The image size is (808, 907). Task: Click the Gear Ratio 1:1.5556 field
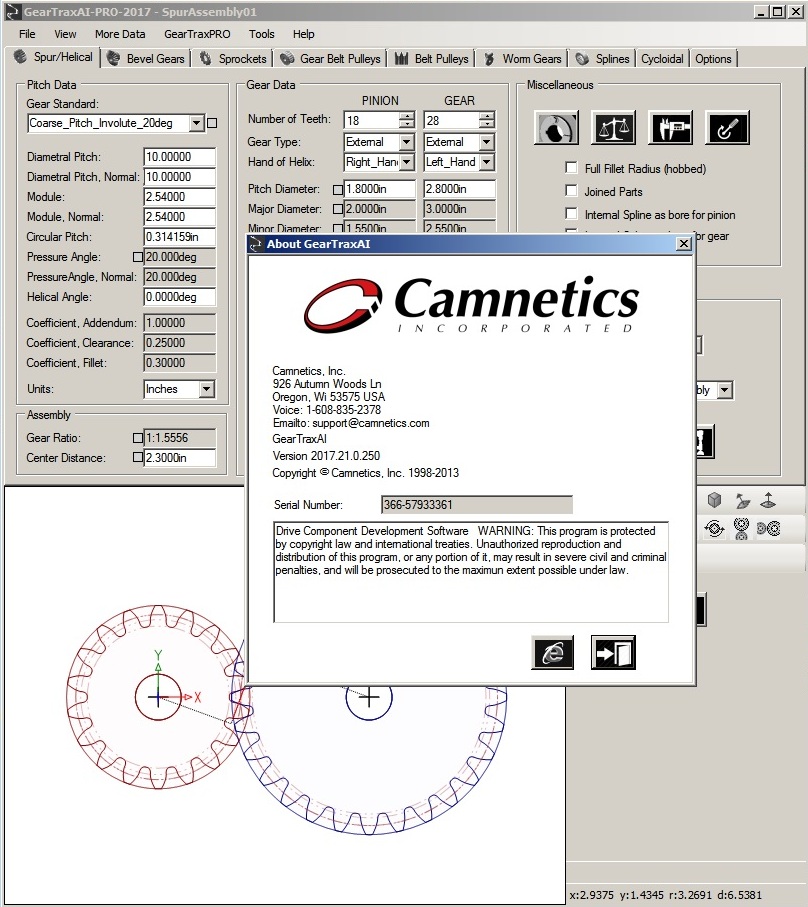[179, 438]
